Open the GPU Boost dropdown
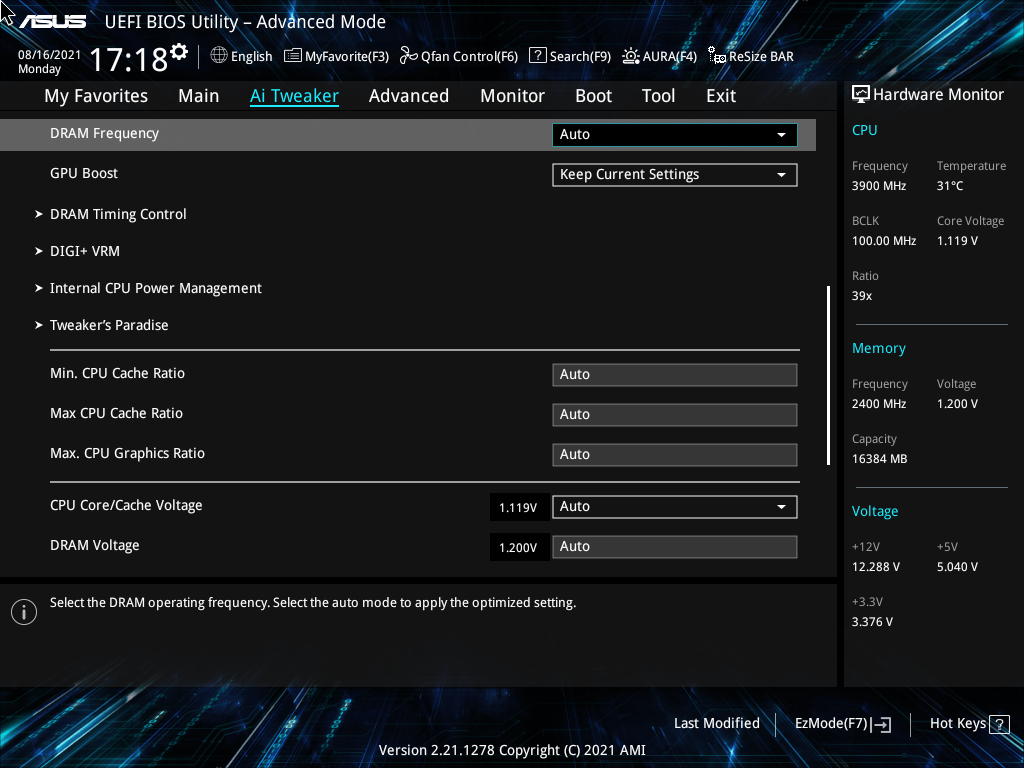Screen dimensions: 1024x768 pos(675,174)
